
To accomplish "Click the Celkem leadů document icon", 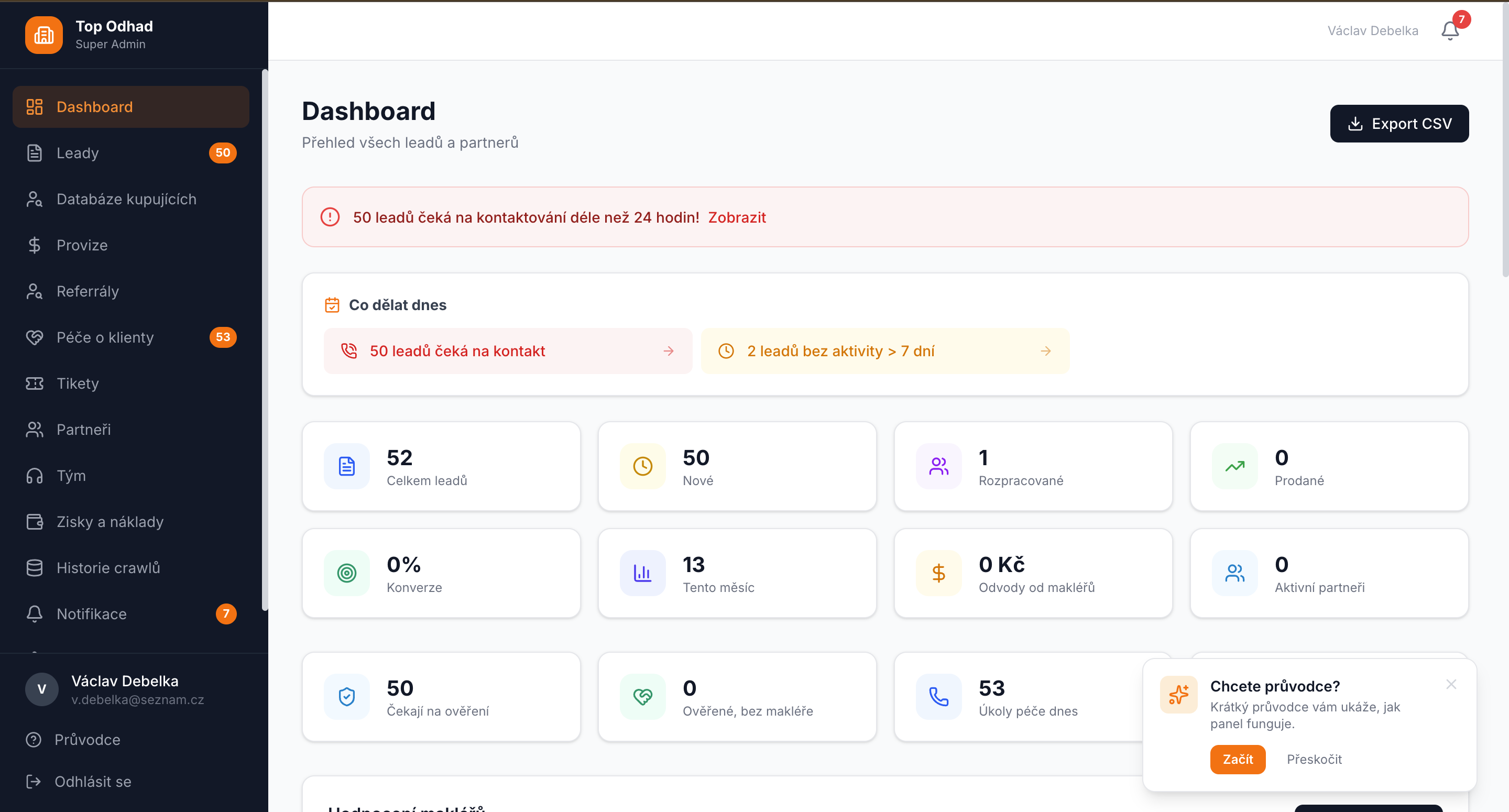I will click(347, 466).
